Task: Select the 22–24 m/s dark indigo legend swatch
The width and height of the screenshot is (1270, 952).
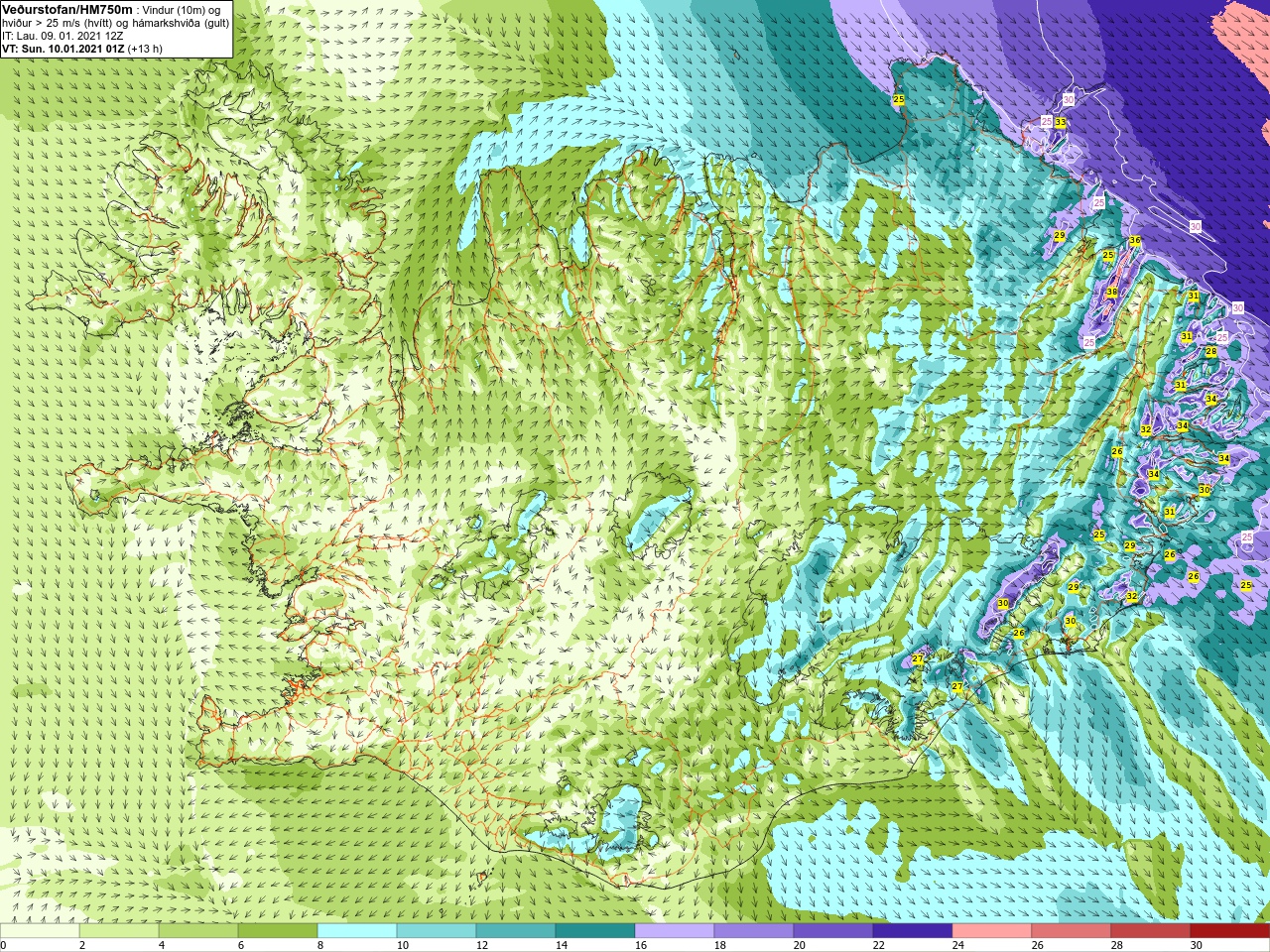Action: click(913, 931)
